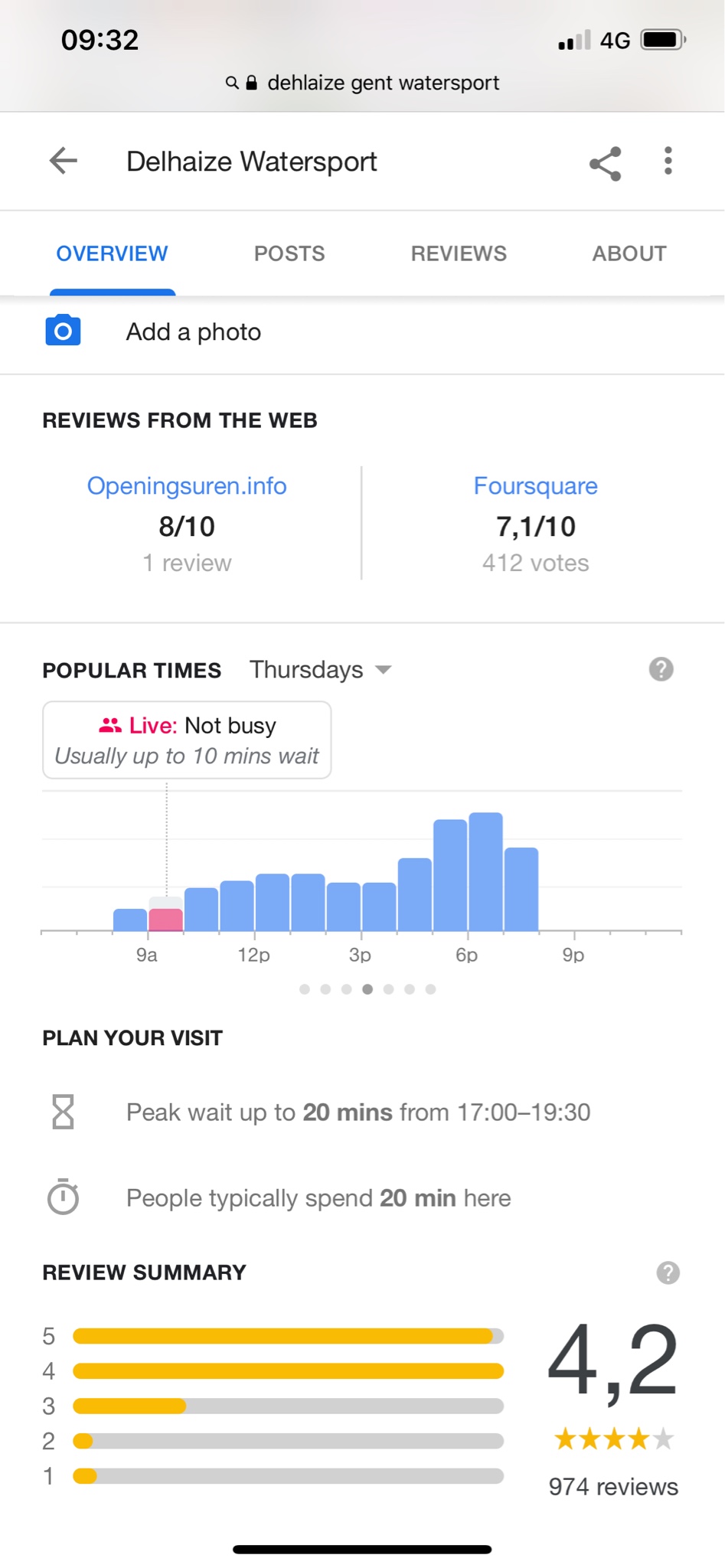Tap the stopwatch time spent icon

(63, 1197)
